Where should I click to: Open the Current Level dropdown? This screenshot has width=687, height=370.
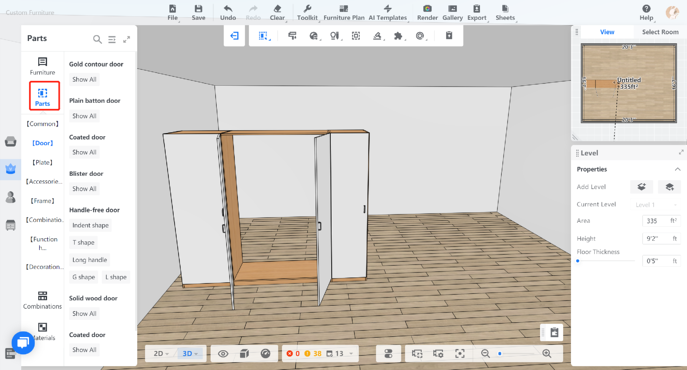coord(656,205)
